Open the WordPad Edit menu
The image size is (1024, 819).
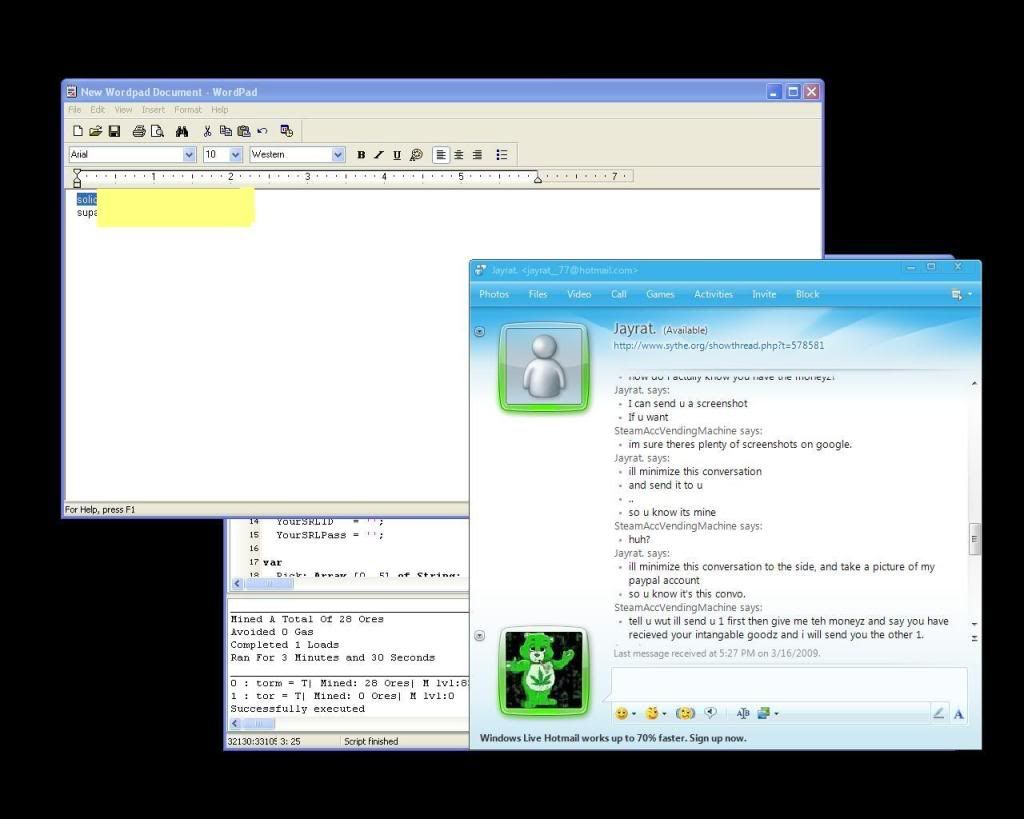pyautogui.click(x=97, y=110)
